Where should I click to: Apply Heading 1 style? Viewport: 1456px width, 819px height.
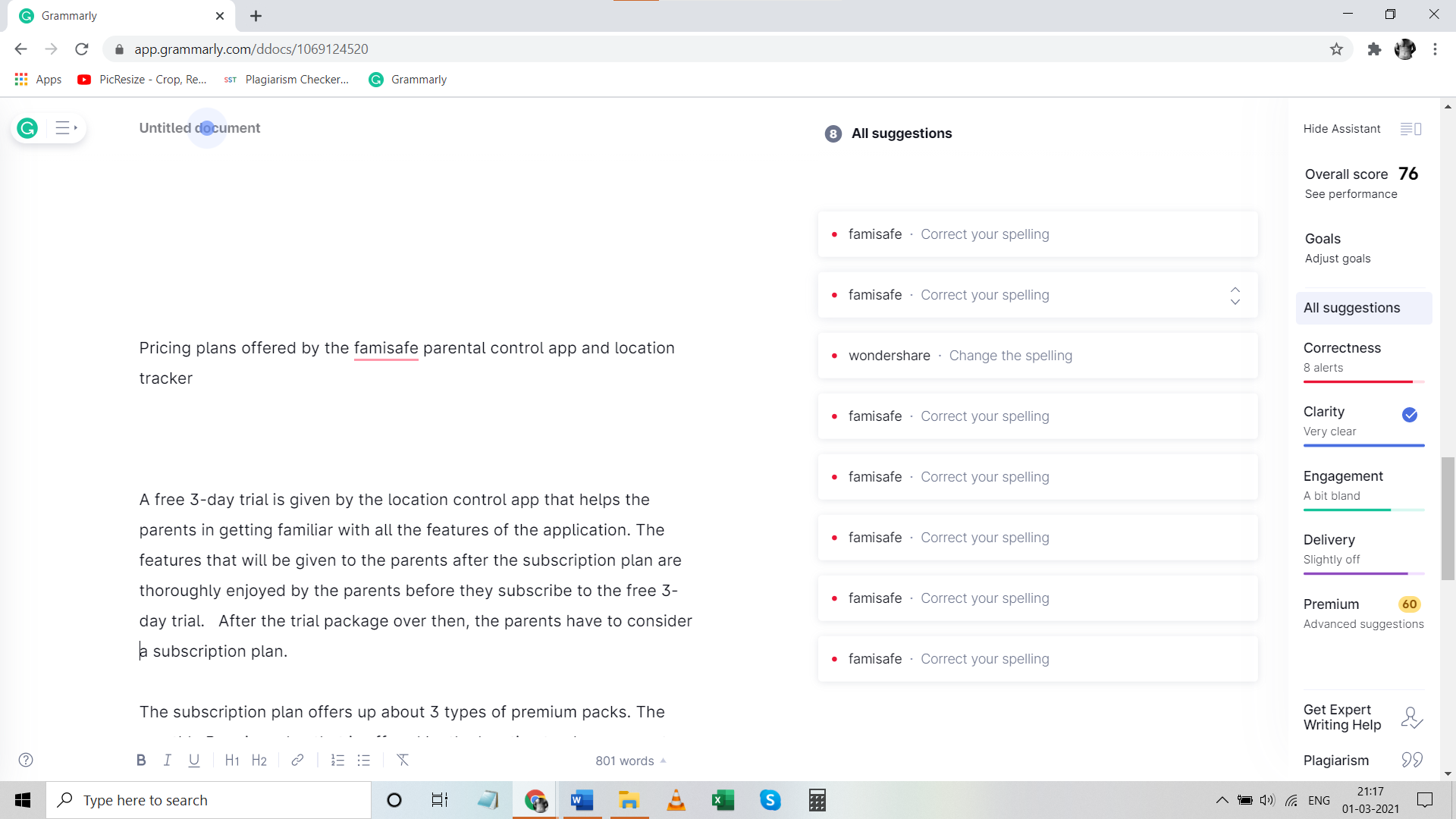click(232, 760)
